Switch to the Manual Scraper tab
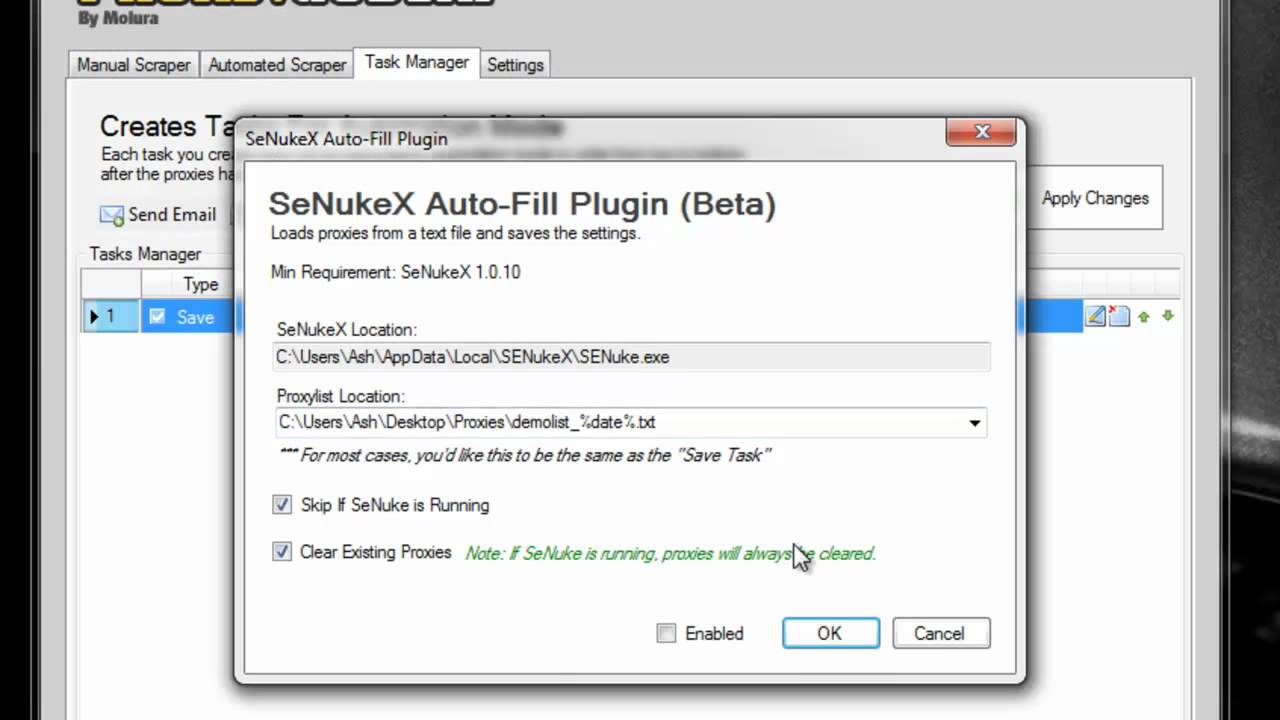 (x=134, y=65)
